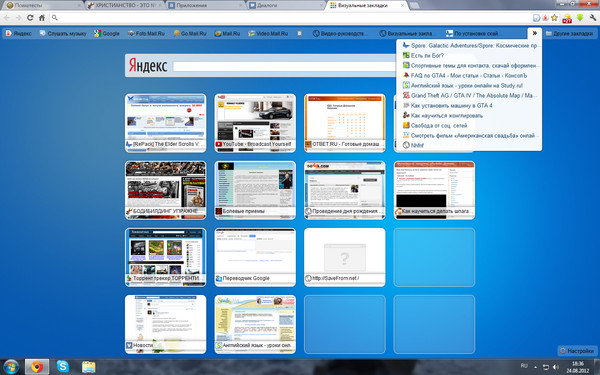Bookmark this page with the star icon

click(554, 18)
